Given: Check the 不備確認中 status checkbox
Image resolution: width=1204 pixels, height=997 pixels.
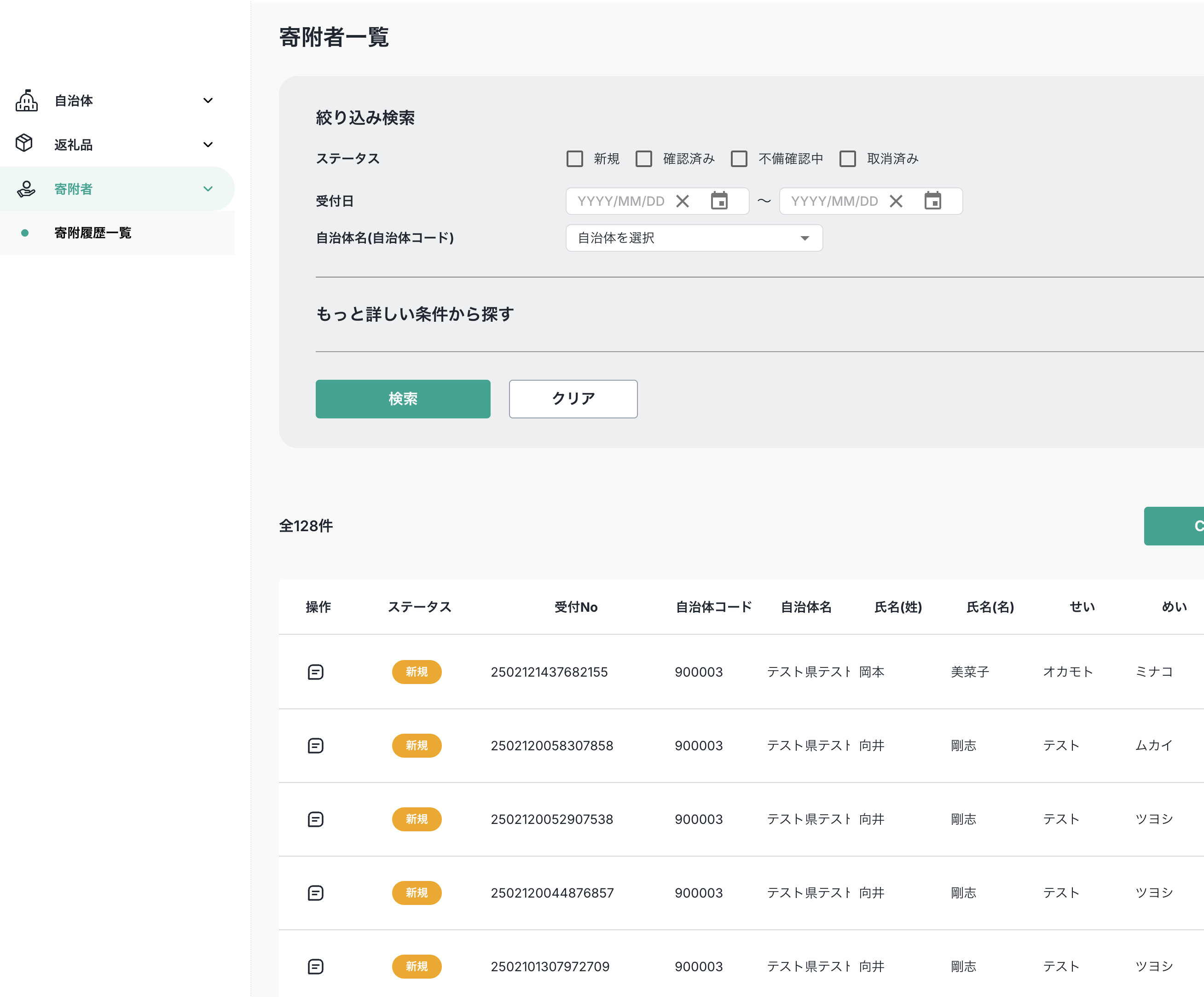Looking at the screenshot, I should (739, 159).
